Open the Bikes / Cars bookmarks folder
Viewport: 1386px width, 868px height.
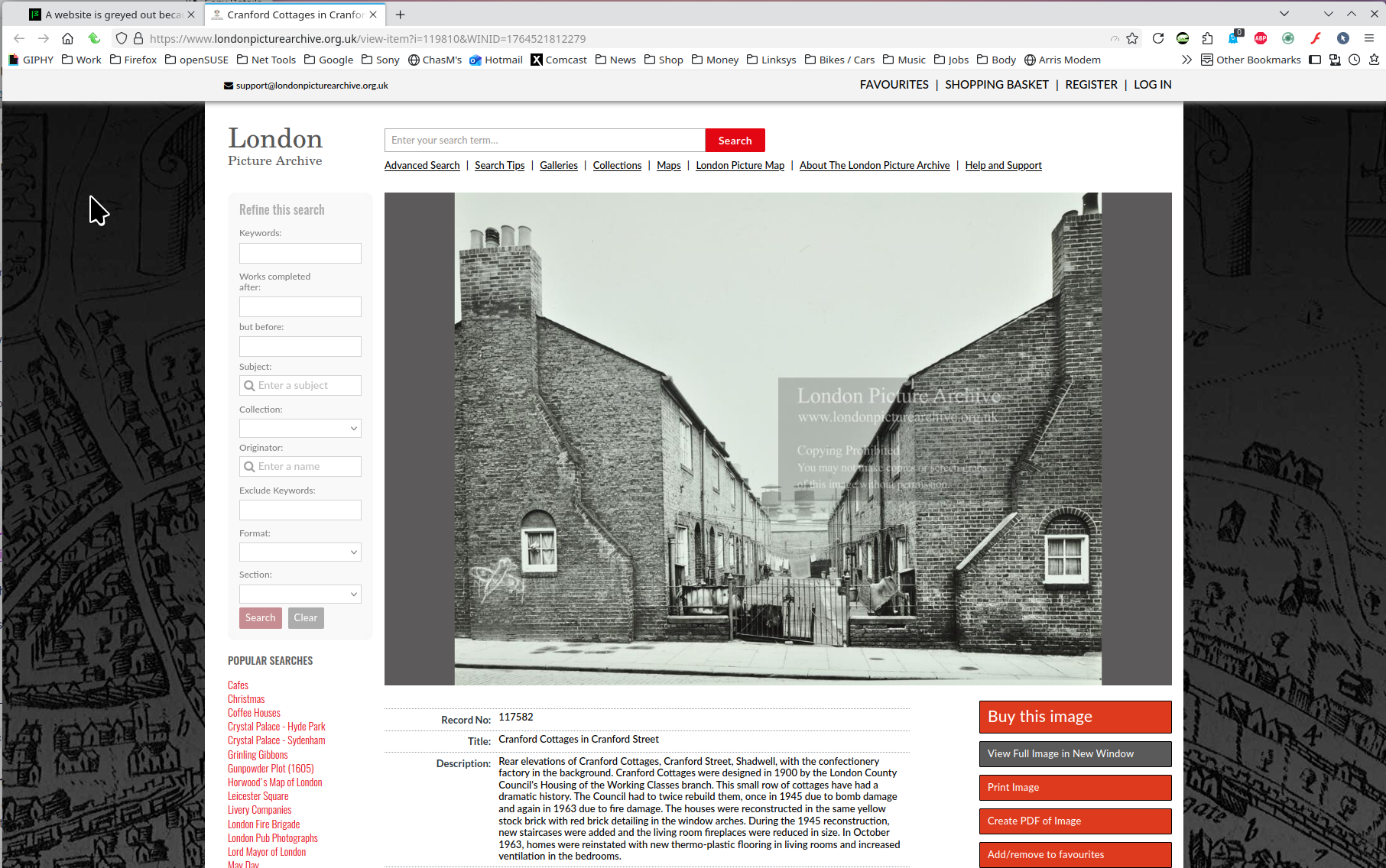pyautogui.click(x=839, y=60)
